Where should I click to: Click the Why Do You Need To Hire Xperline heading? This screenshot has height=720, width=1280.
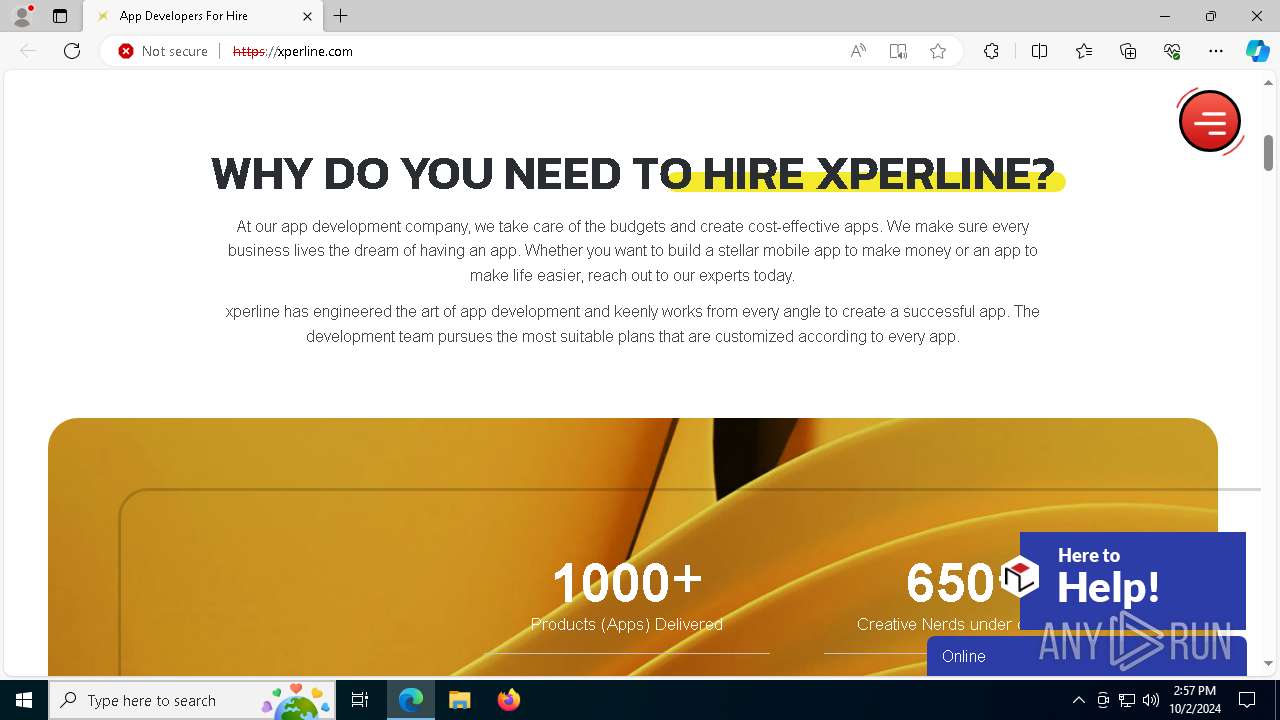click(x=633, y=174)
